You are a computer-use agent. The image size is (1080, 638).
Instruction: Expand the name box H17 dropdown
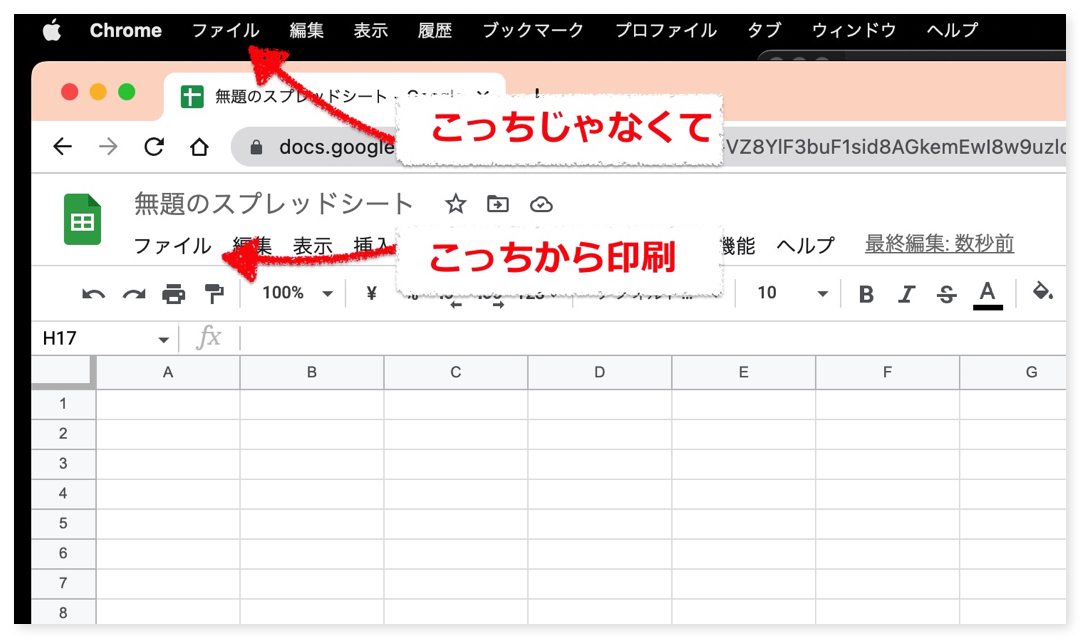pos(163,338)
